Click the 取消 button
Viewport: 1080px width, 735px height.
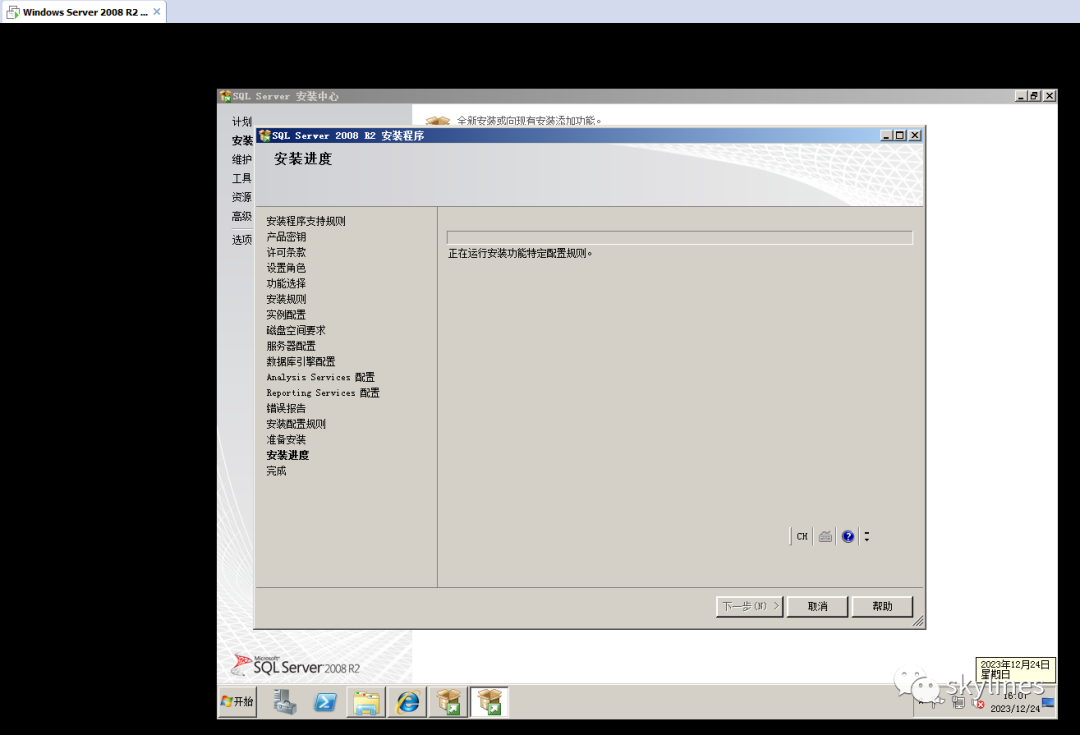[x=817, y=606]
